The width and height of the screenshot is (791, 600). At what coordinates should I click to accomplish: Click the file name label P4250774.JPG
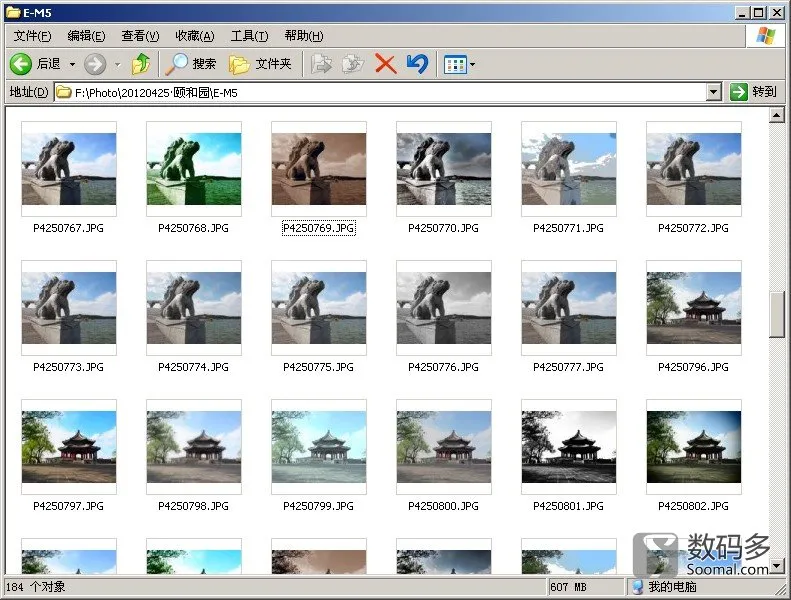(x=194, y=367)
